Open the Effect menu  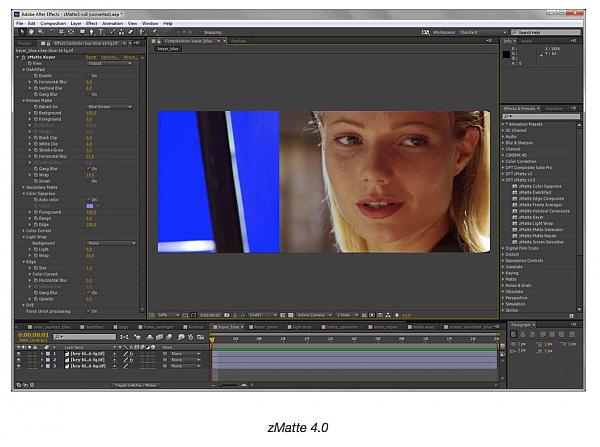point(91,23)
